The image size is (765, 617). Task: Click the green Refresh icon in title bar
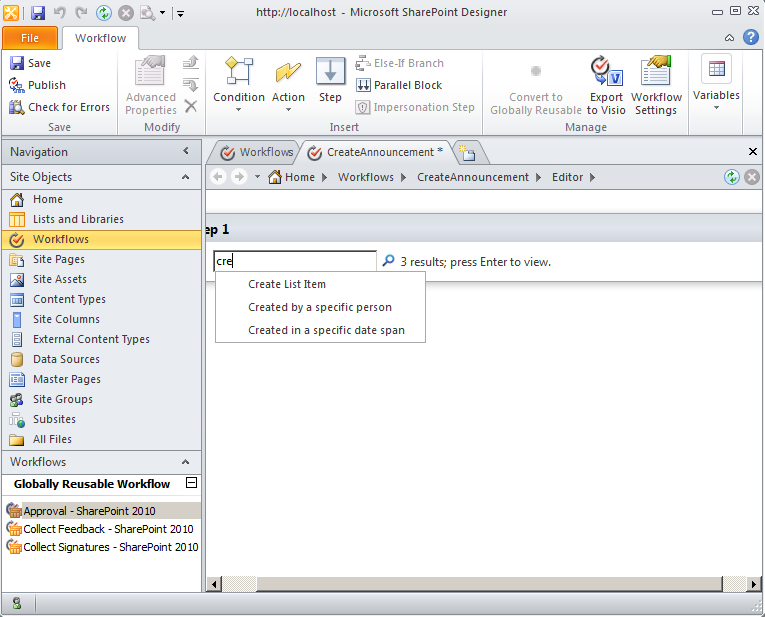tap(103, 13)
